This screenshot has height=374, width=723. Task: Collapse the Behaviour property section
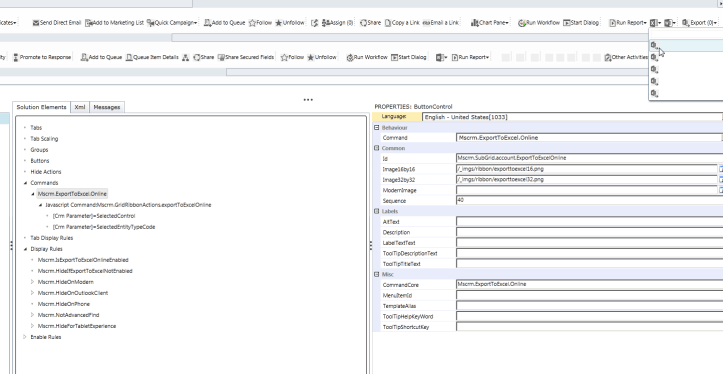(377, 128)
